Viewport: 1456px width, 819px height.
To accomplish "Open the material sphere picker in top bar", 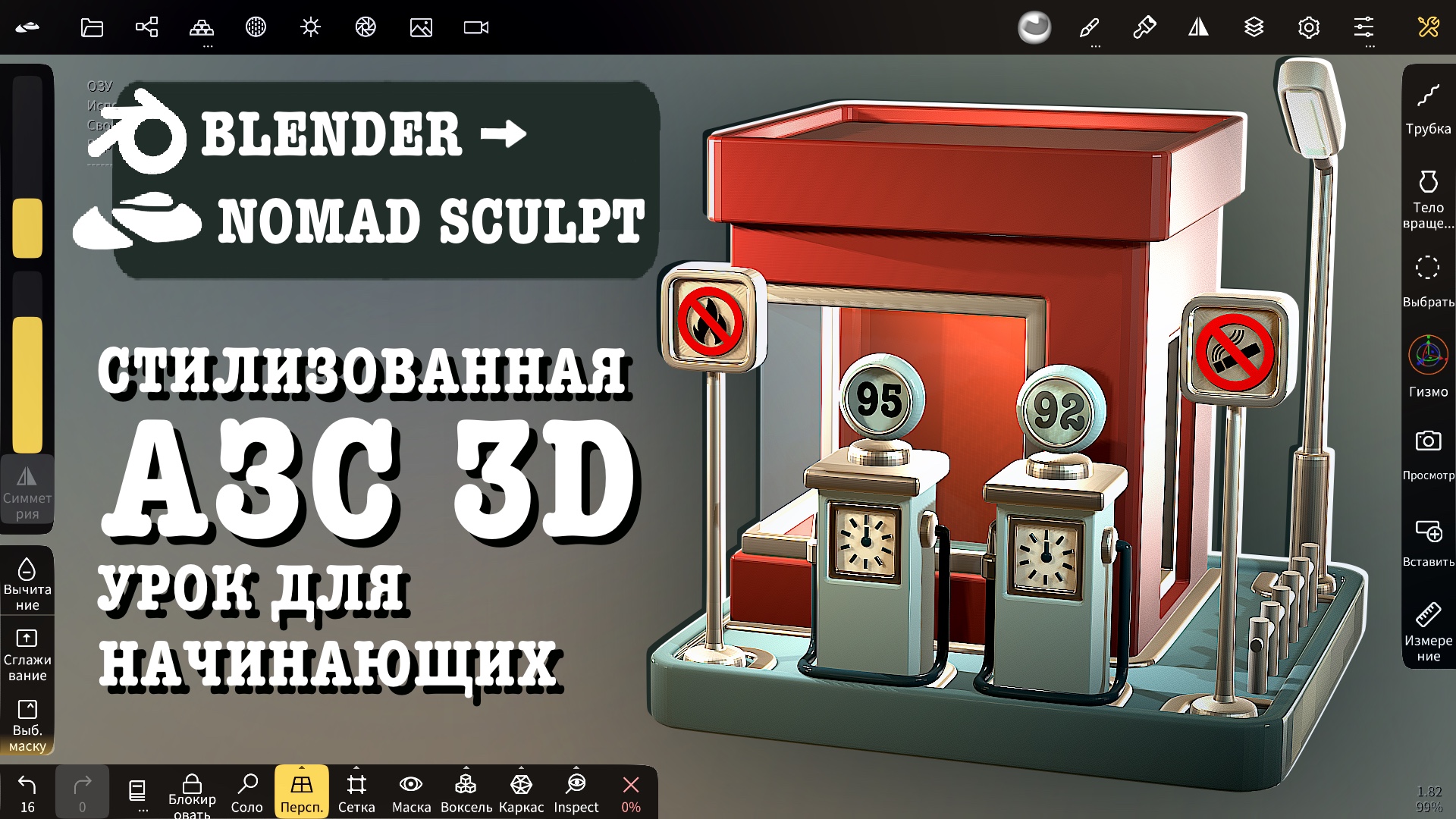I will (x=1034, y=29).
